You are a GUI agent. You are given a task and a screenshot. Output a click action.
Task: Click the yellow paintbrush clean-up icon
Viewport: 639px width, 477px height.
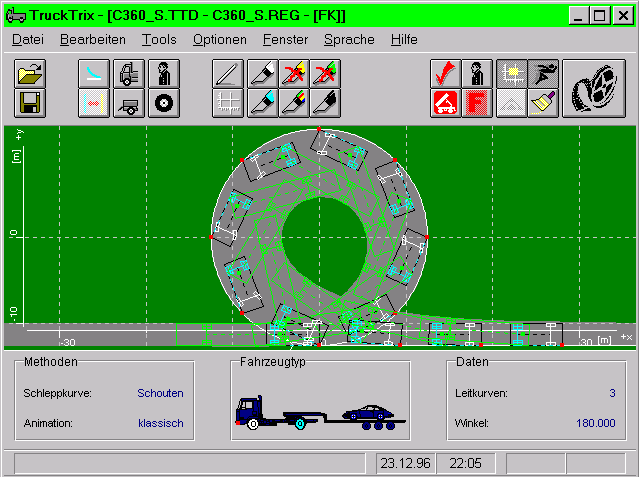click(543, 103)
